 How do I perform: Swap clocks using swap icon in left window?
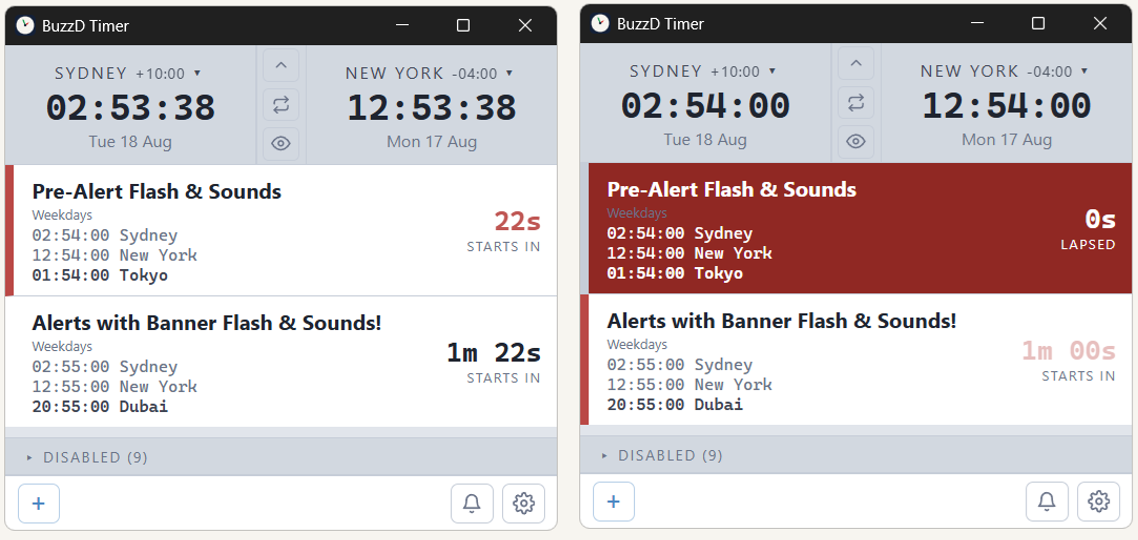[281, 105]
